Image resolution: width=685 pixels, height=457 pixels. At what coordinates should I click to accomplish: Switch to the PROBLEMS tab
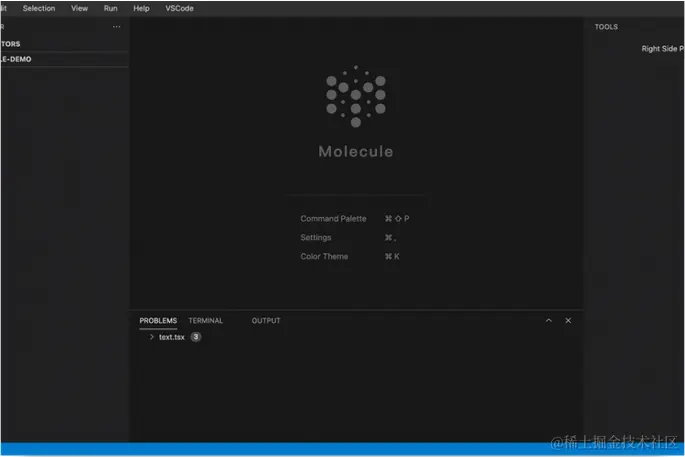[x=158, y=321]
